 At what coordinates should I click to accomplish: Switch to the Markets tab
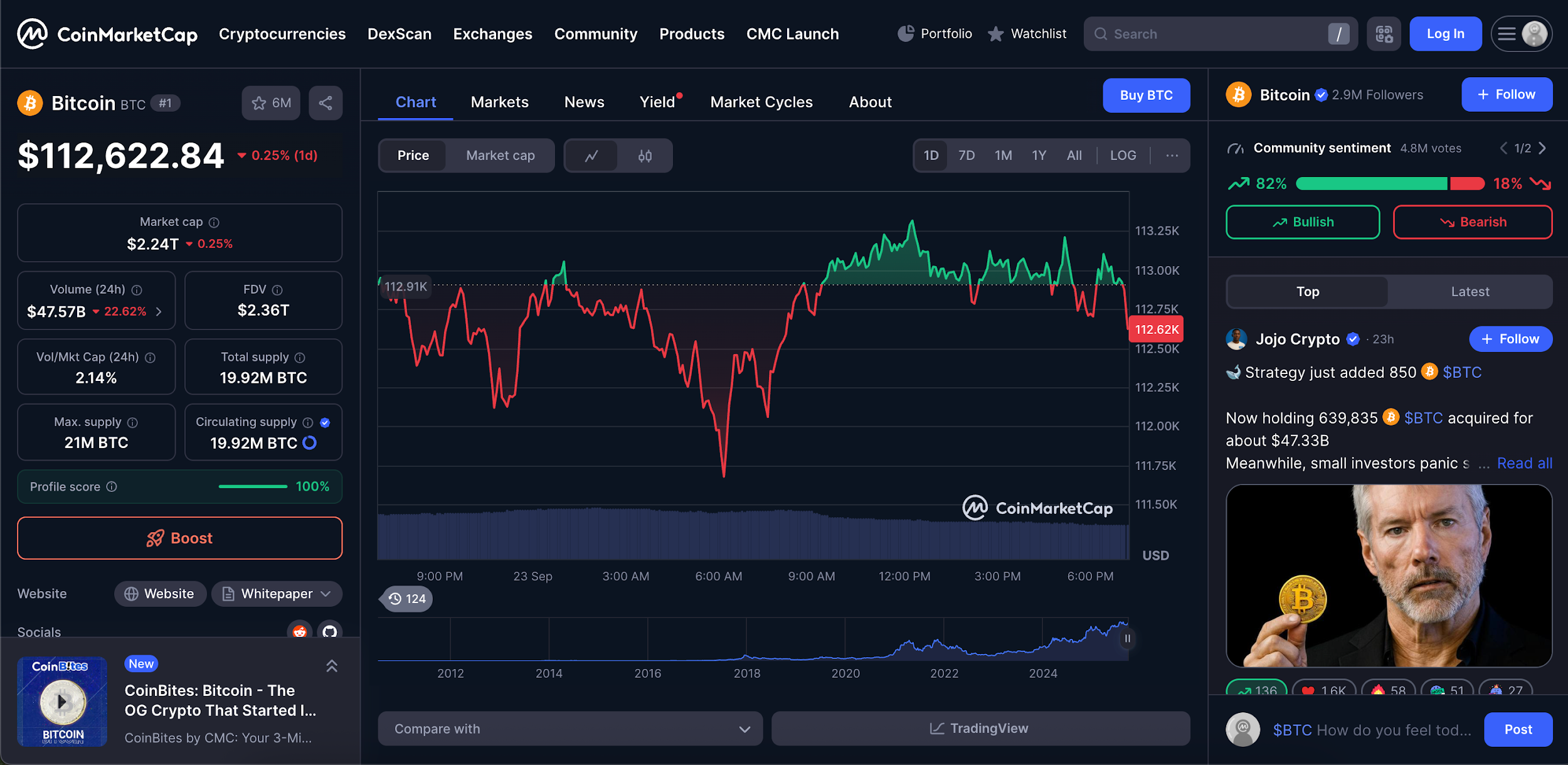tap(499, 102)
